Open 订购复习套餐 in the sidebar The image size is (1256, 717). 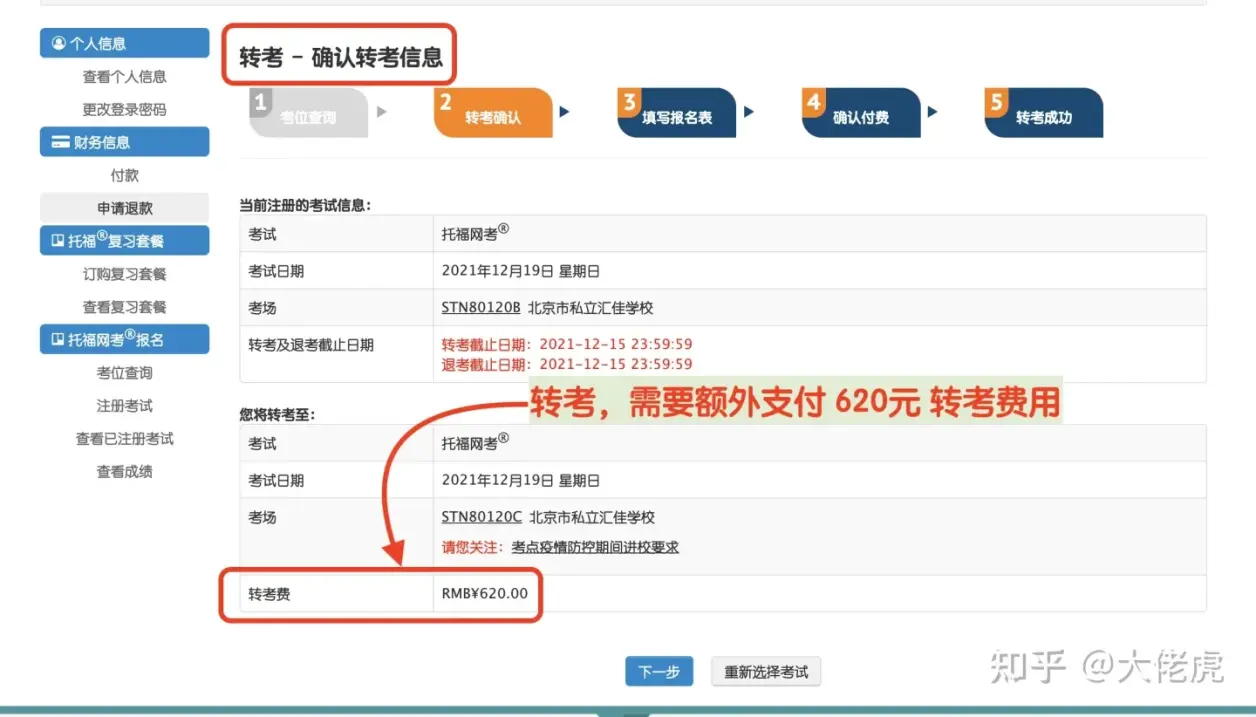coord(125,274)
